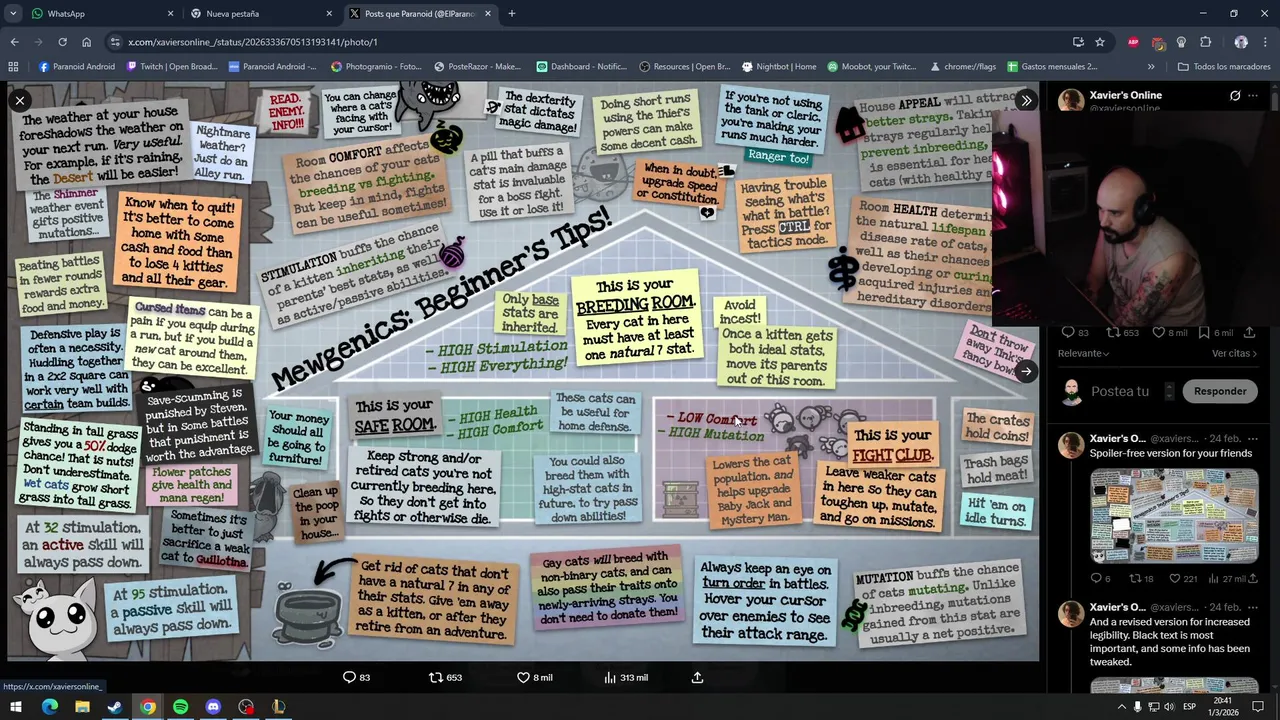Reload the current page
This screenshot has height=720, width=1280.
point(62,42)
